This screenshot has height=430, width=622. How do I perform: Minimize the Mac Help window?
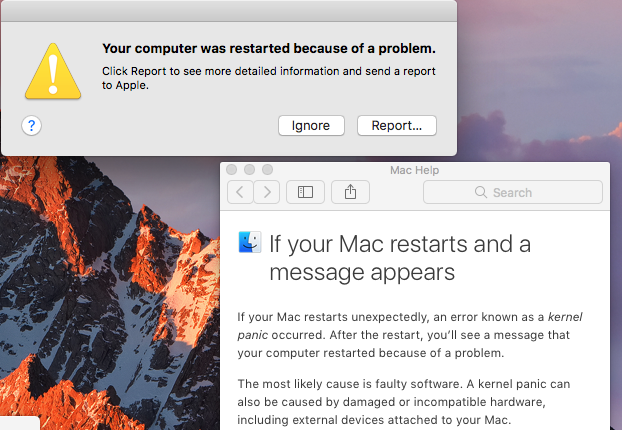click(250, 170)
